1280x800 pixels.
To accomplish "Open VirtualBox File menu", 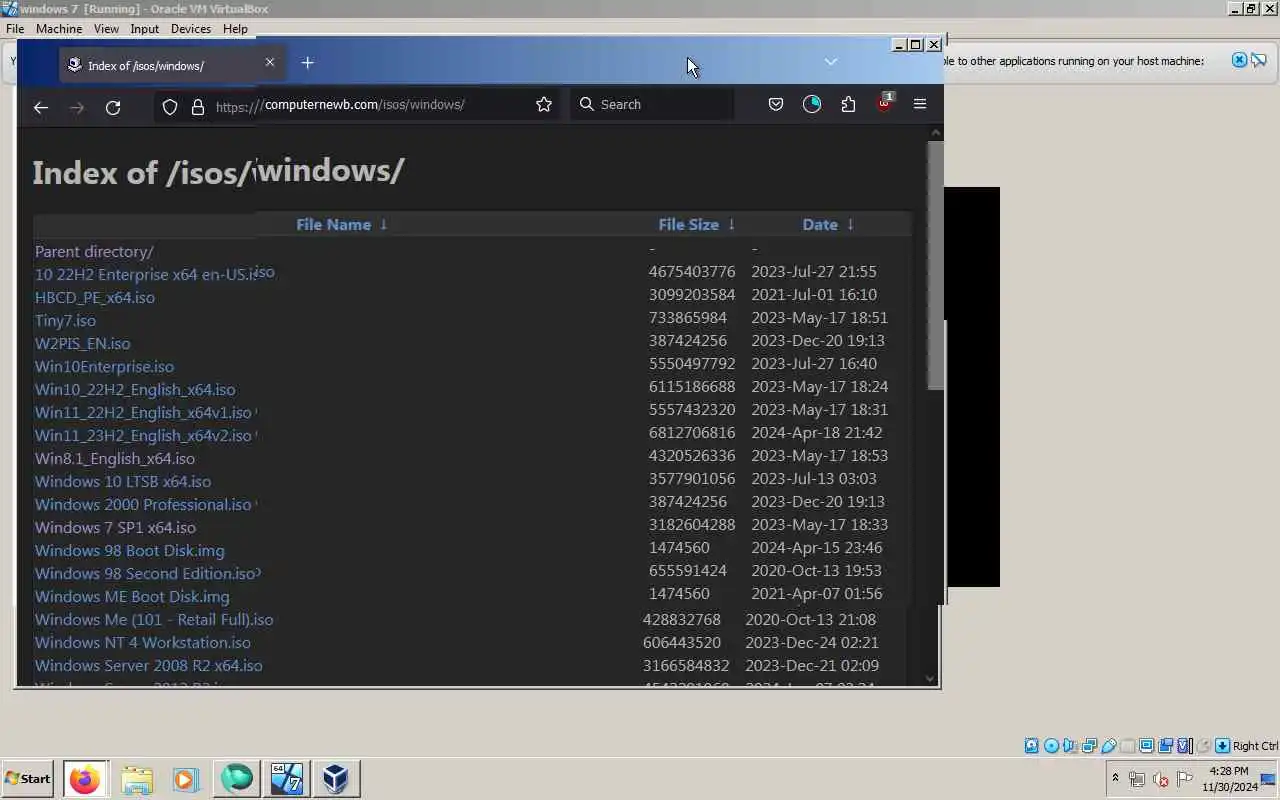I will [15, 29].
